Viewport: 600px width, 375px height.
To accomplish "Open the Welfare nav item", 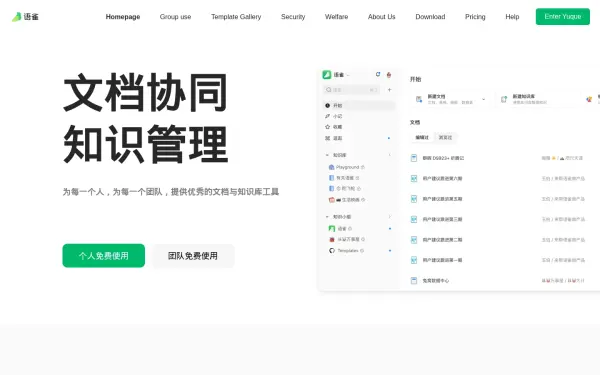I will click(x=336, y=17).
